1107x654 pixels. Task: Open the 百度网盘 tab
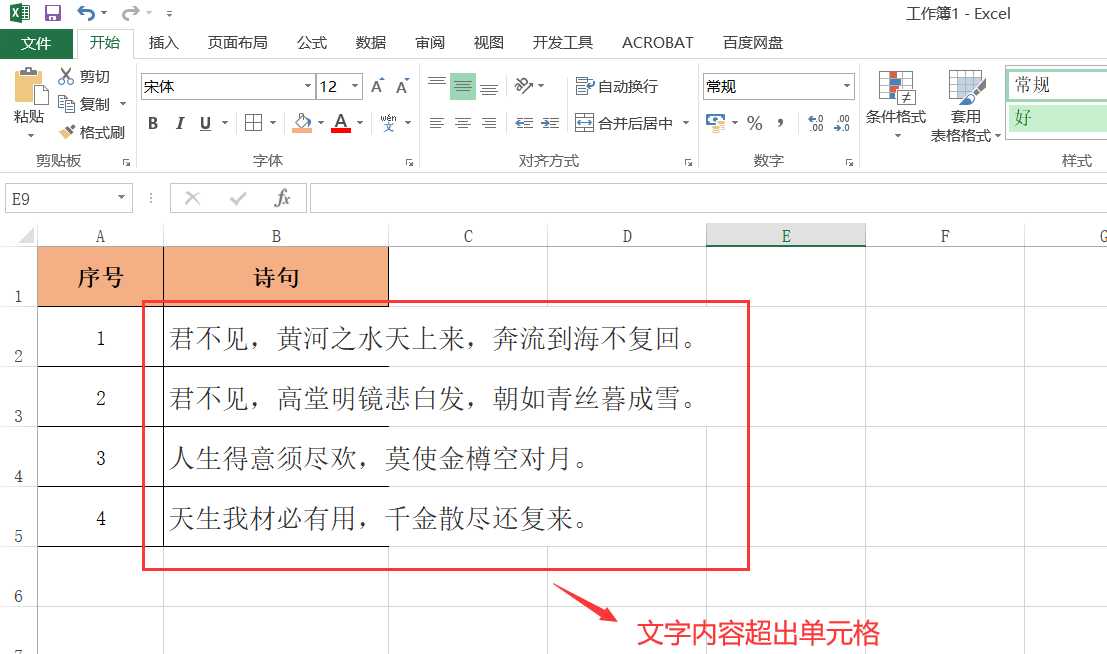pyautogui.click(x=753, y=43)
